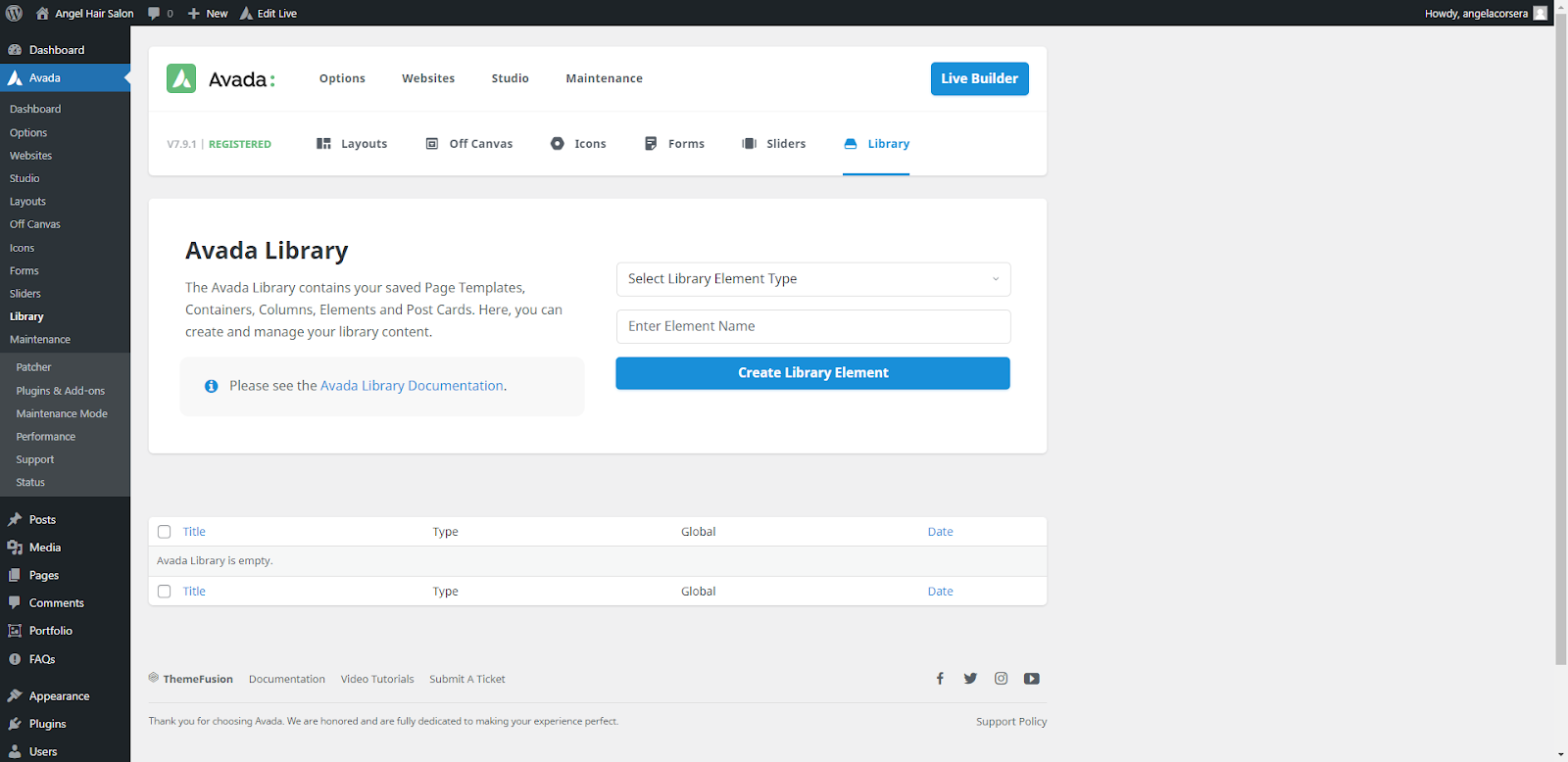Image resolution: width=1568 pixels, height=762 pixels.
Task: Click the Enter Element Name input field
Action: [813, 327]
